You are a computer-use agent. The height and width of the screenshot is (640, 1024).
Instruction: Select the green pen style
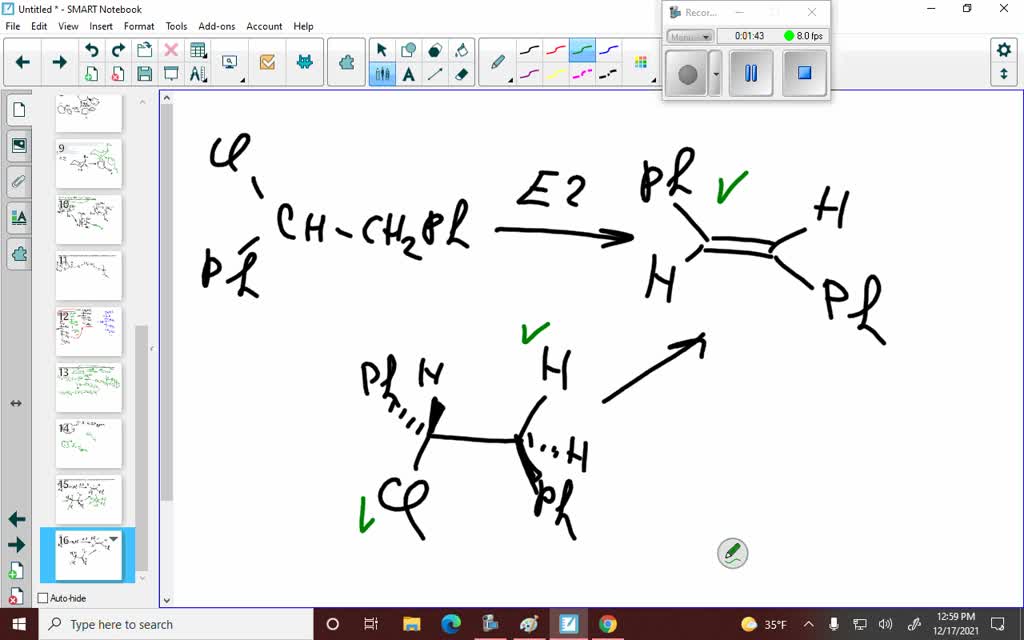pyautogui.click(x=583, y=48)
